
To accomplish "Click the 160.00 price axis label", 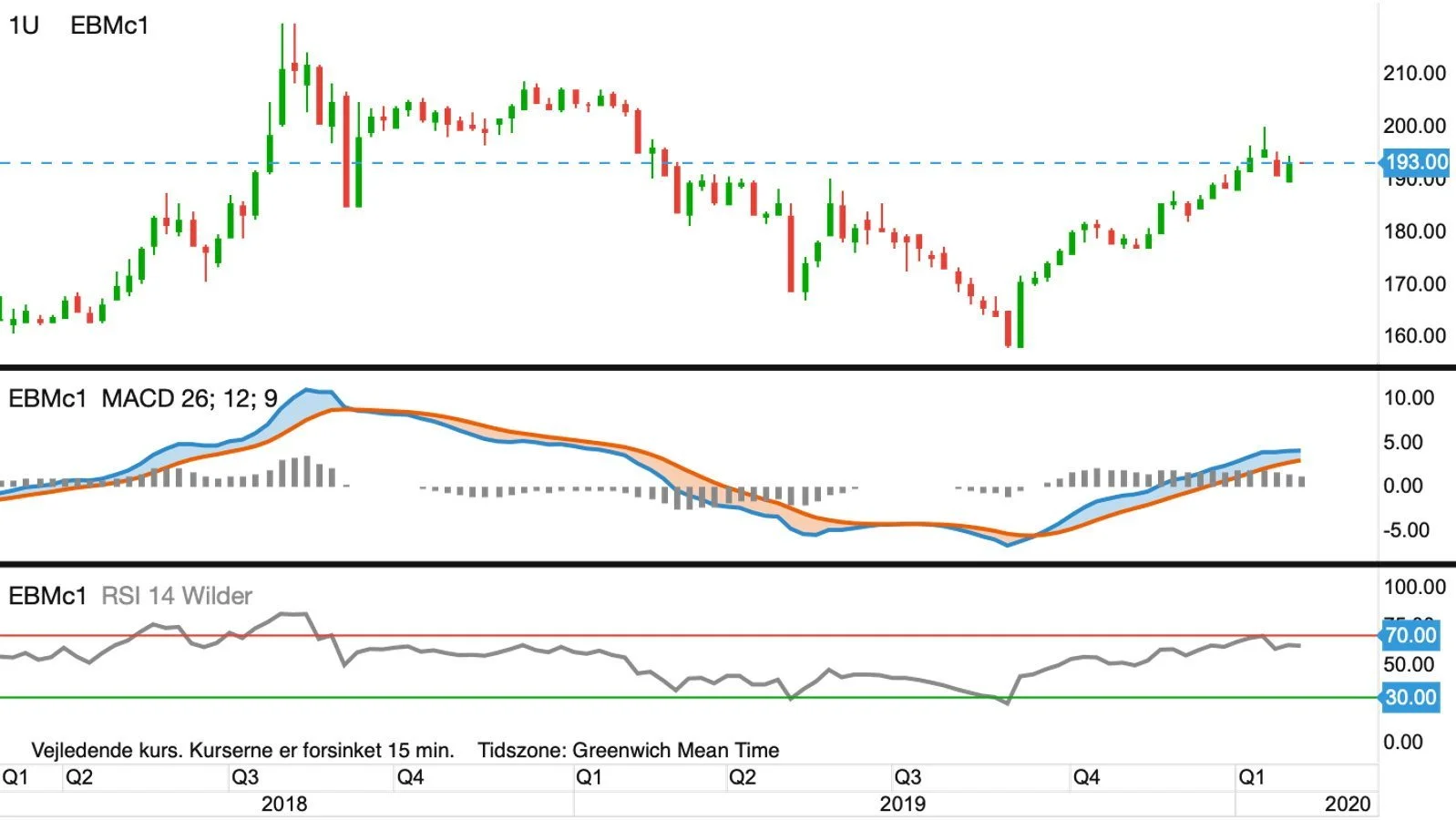I will [x=1414, y=335].
